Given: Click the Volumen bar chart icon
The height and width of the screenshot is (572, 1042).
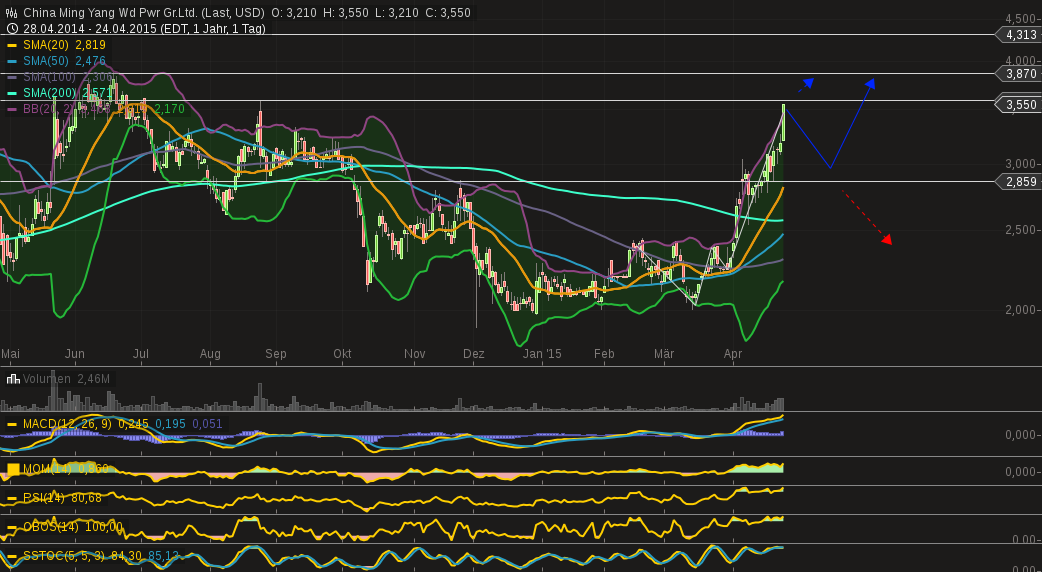Looking at the screenshot, I should point(12,379).
